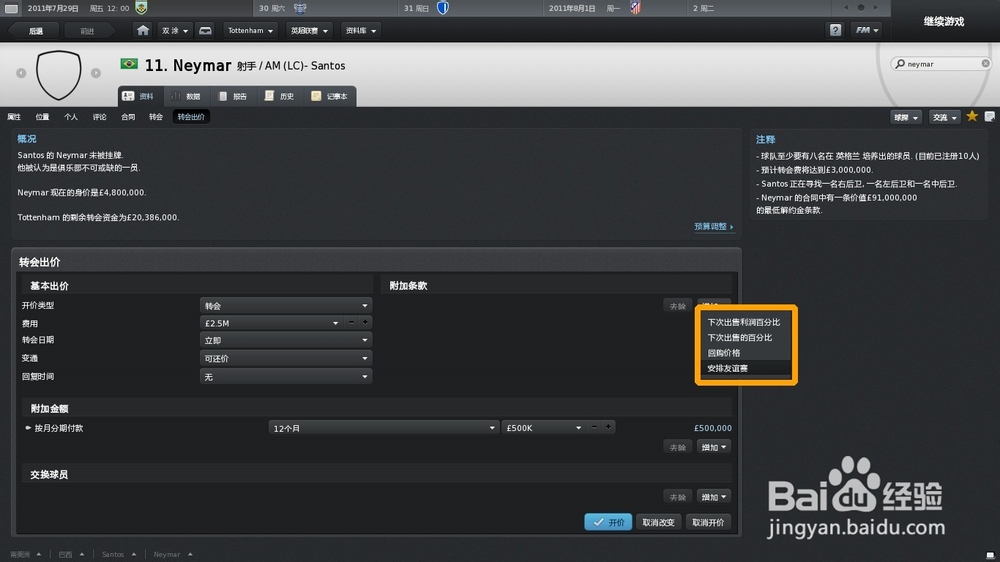Switch to the 记事本 notebook tab
The height and width of the screenshot is (562, 1000).
(330, 96)
